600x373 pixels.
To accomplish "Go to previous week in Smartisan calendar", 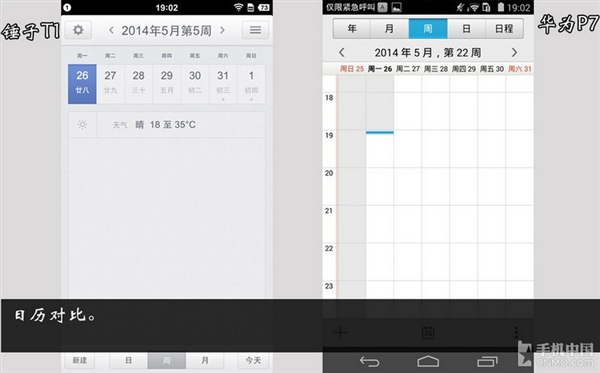I will coord(111,30).
